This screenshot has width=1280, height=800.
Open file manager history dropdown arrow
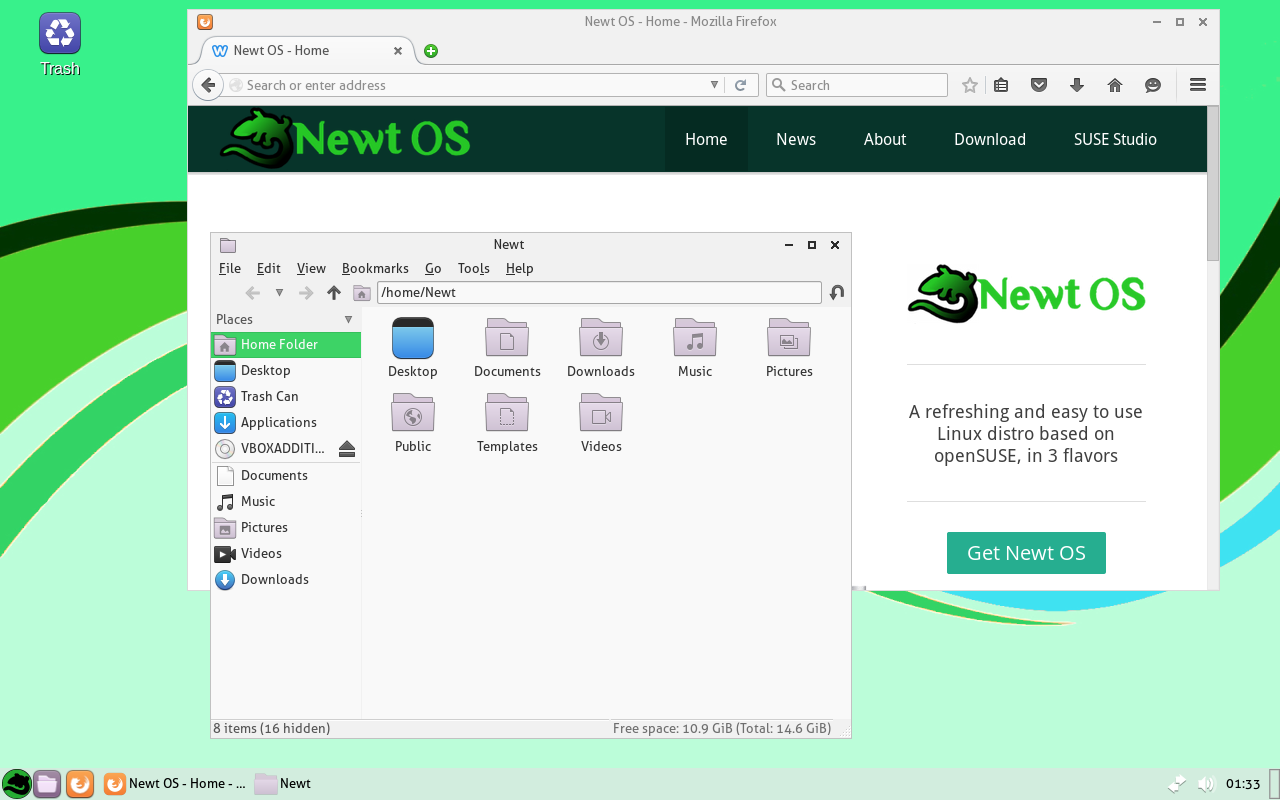279,293
